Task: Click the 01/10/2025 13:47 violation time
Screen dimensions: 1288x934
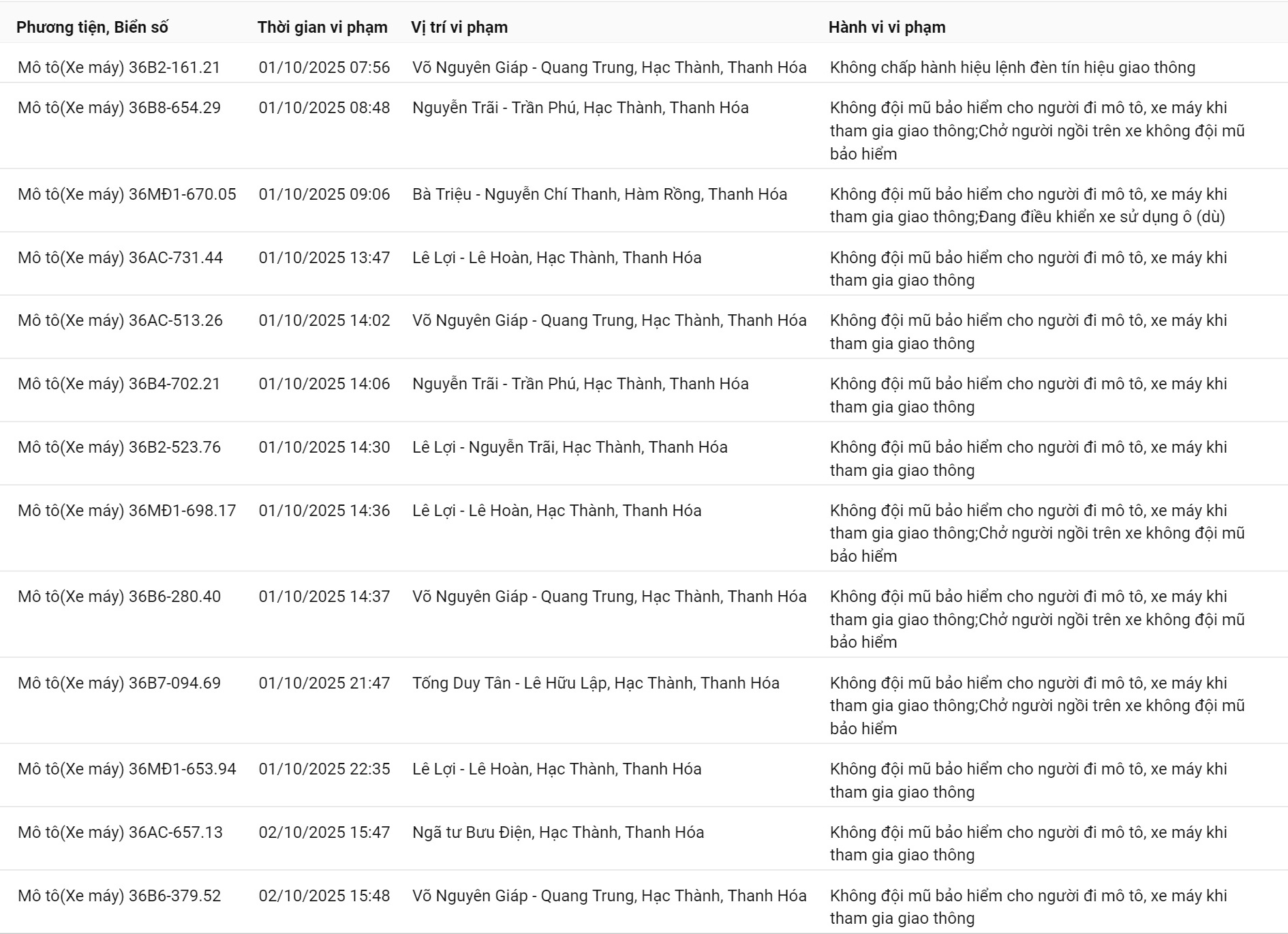Action: (324, 258)
